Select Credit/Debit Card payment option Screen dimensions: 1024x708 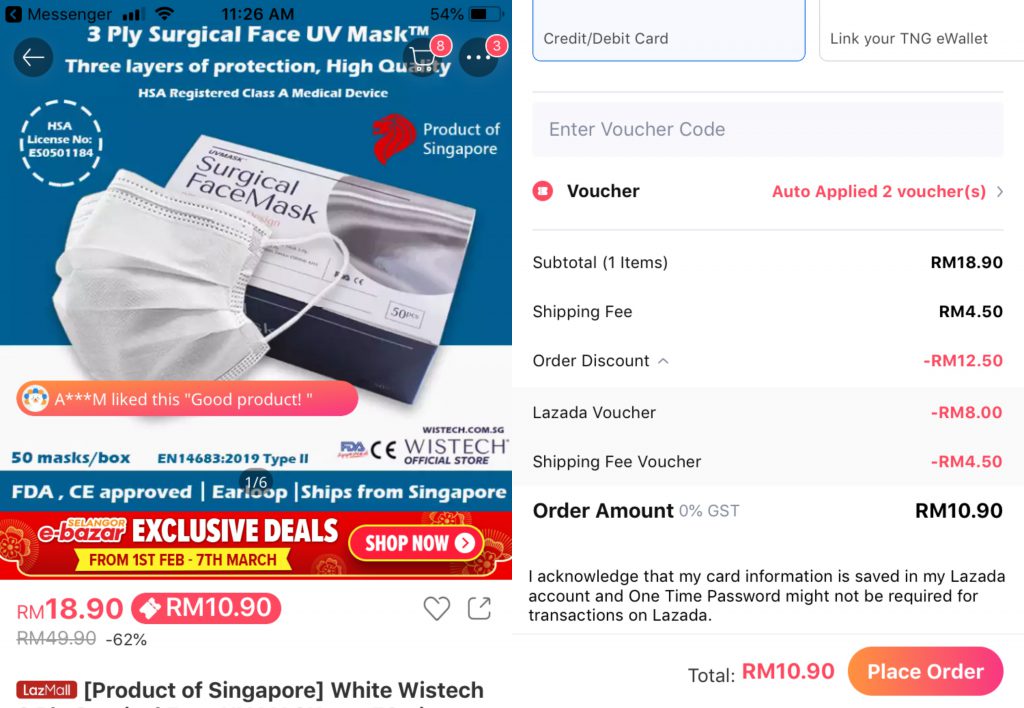click(x=669, y=31)
